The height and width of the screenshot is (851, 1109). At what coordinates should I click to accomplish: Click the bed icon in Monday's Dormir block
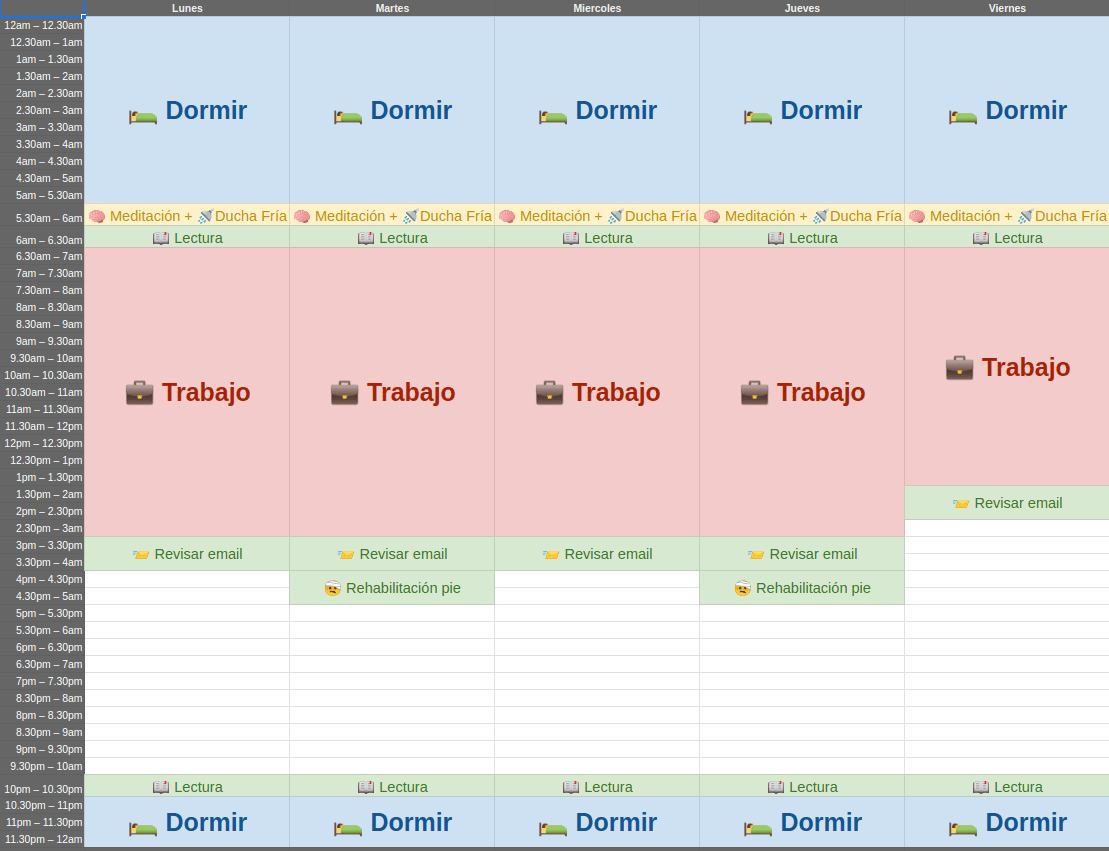tap(143, 116)
